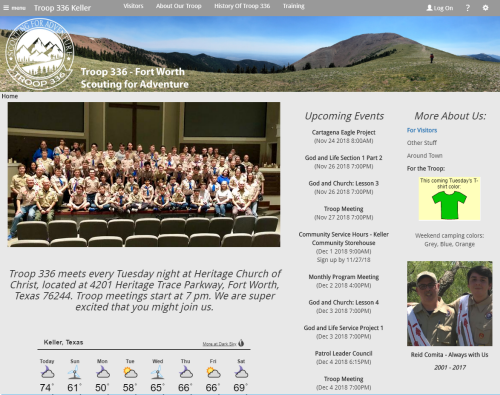Image resolution: width=500 pixels, height=395 pixels.
Task: Click the Troop 336 circular logo
Action: (40, 54)
